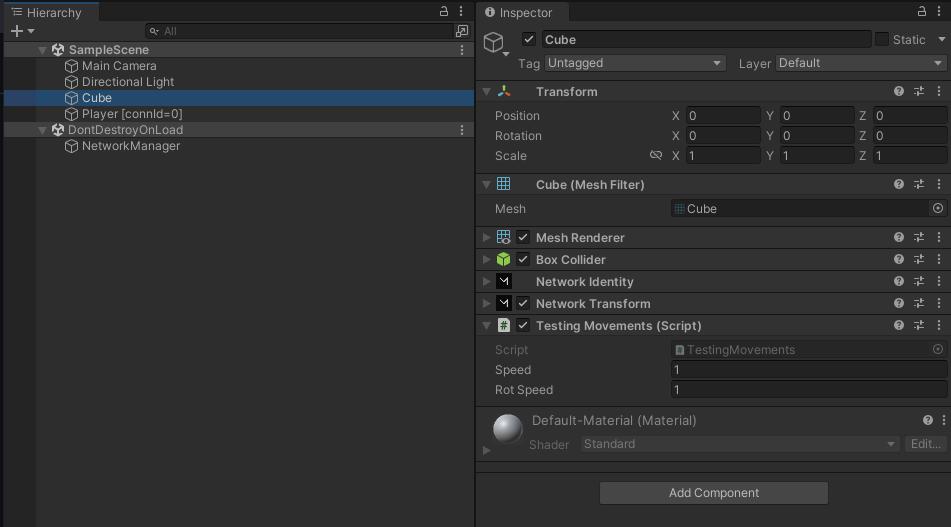Open the Layer dropdown
The image size is (951, 527).
tap(861, 63)
